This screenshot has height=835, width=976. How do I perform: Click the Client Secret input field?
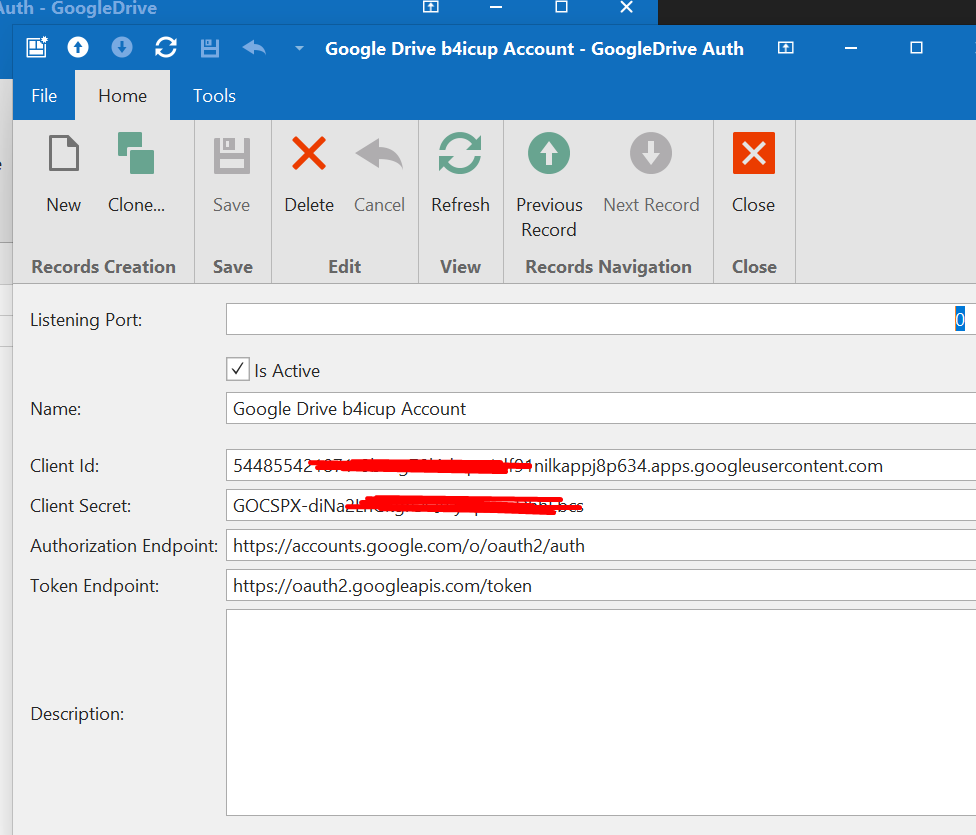[x=601, y=506]
